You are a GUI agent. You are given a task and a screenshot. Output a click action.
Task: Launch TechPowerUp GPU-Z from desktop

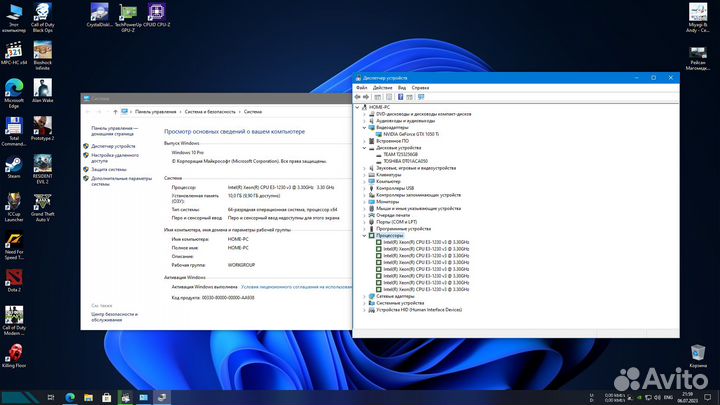pyautogui.click(x=128, y=17)
